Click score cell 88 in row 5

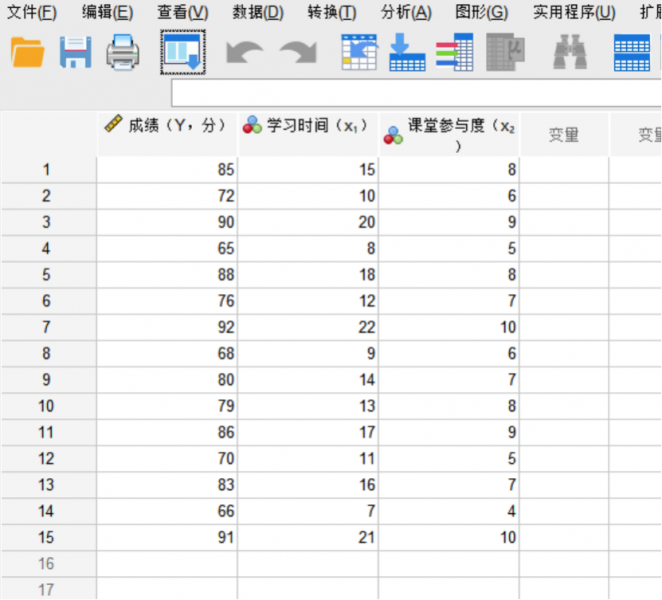coord(167,275)
